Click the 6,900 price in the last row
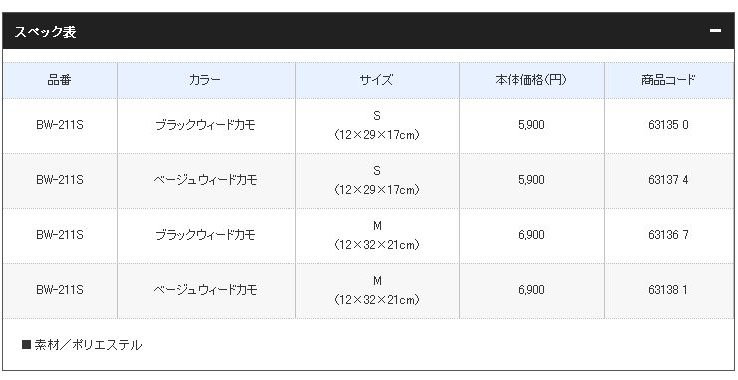The image size is (738, 380). 531,290
